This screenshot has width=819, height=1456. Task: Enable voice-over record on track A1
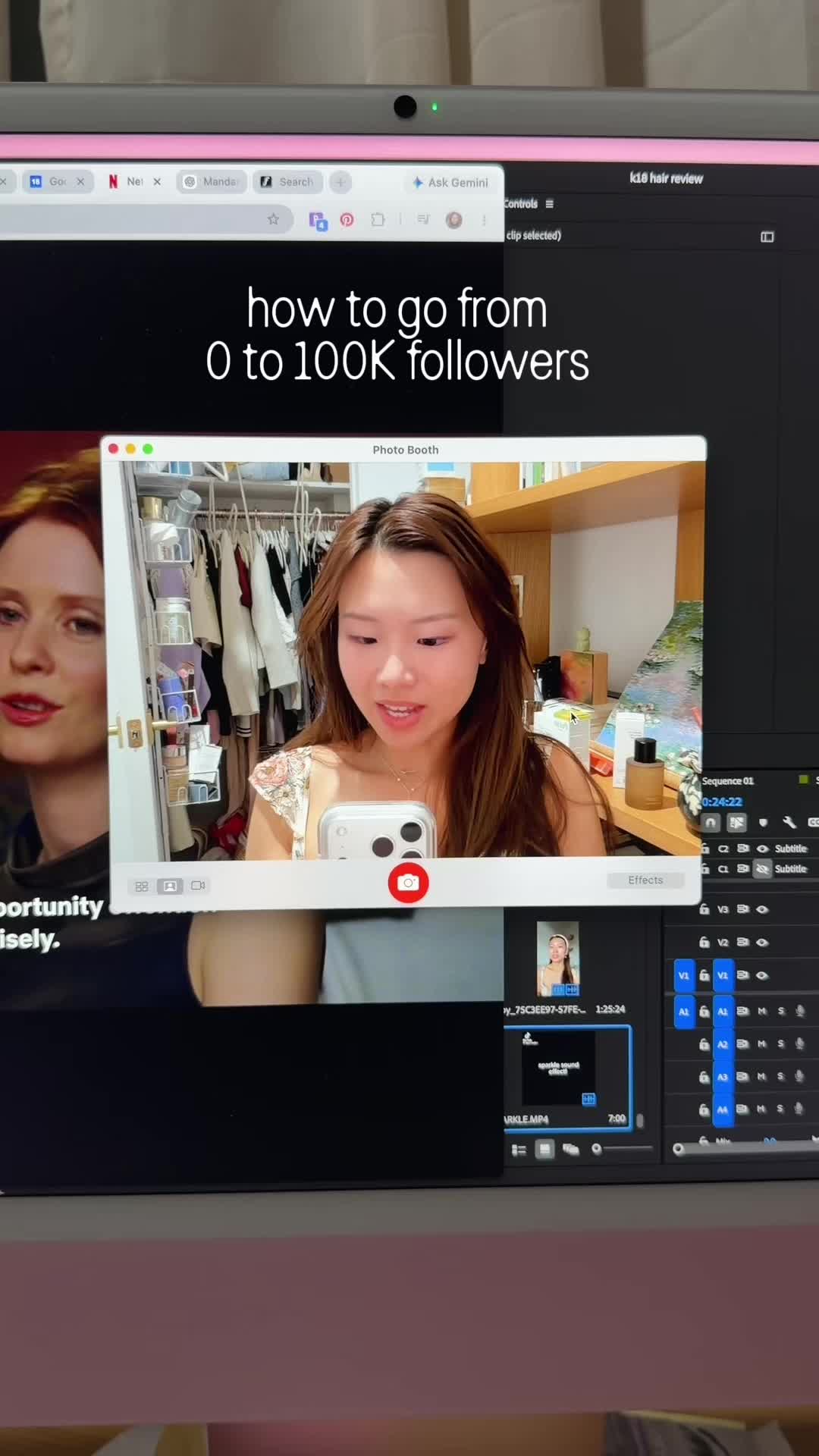799,1011
